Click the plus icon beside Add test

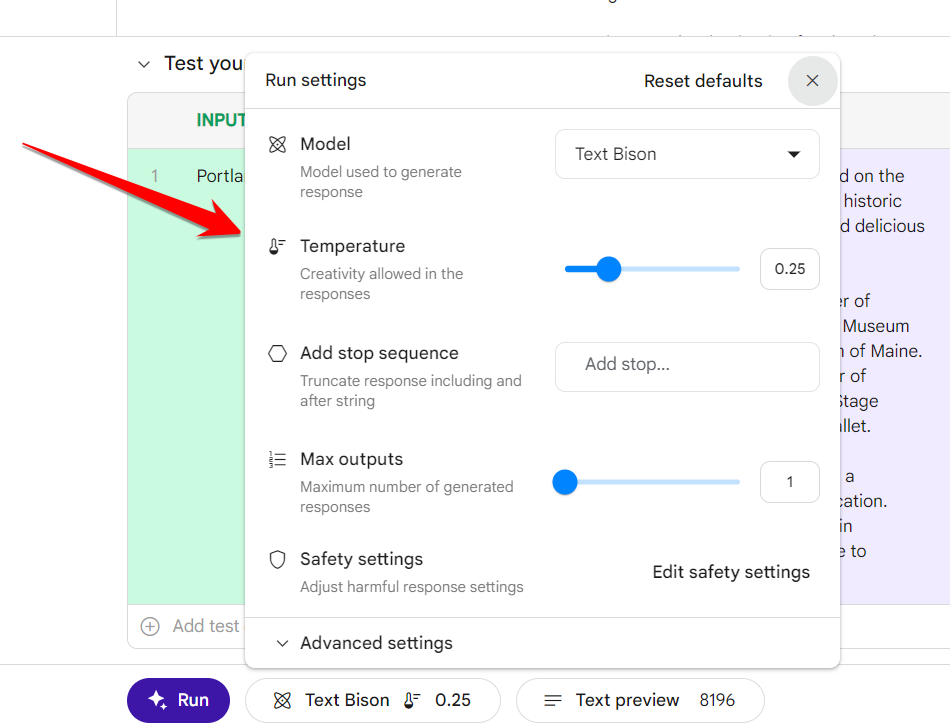tap(150, 626)
